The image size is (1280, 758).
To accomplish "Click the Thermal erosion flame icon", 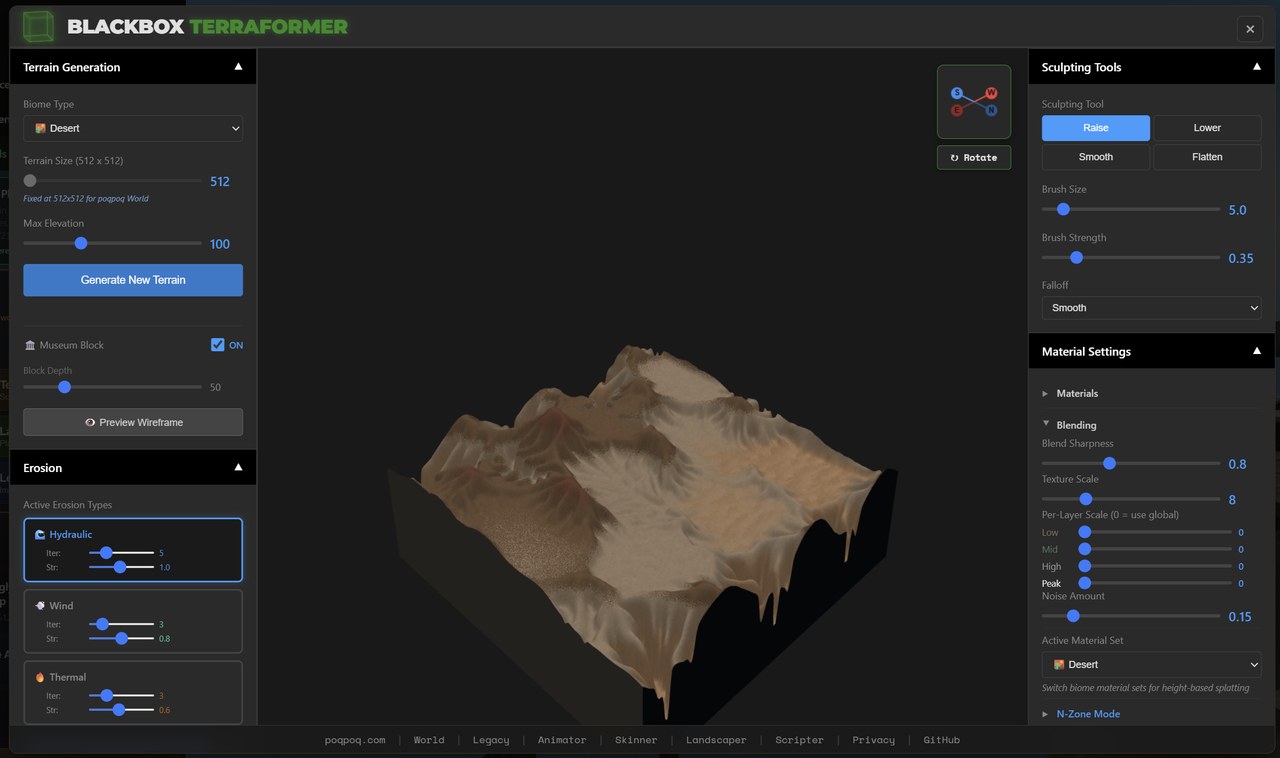I will click(40, 677).
